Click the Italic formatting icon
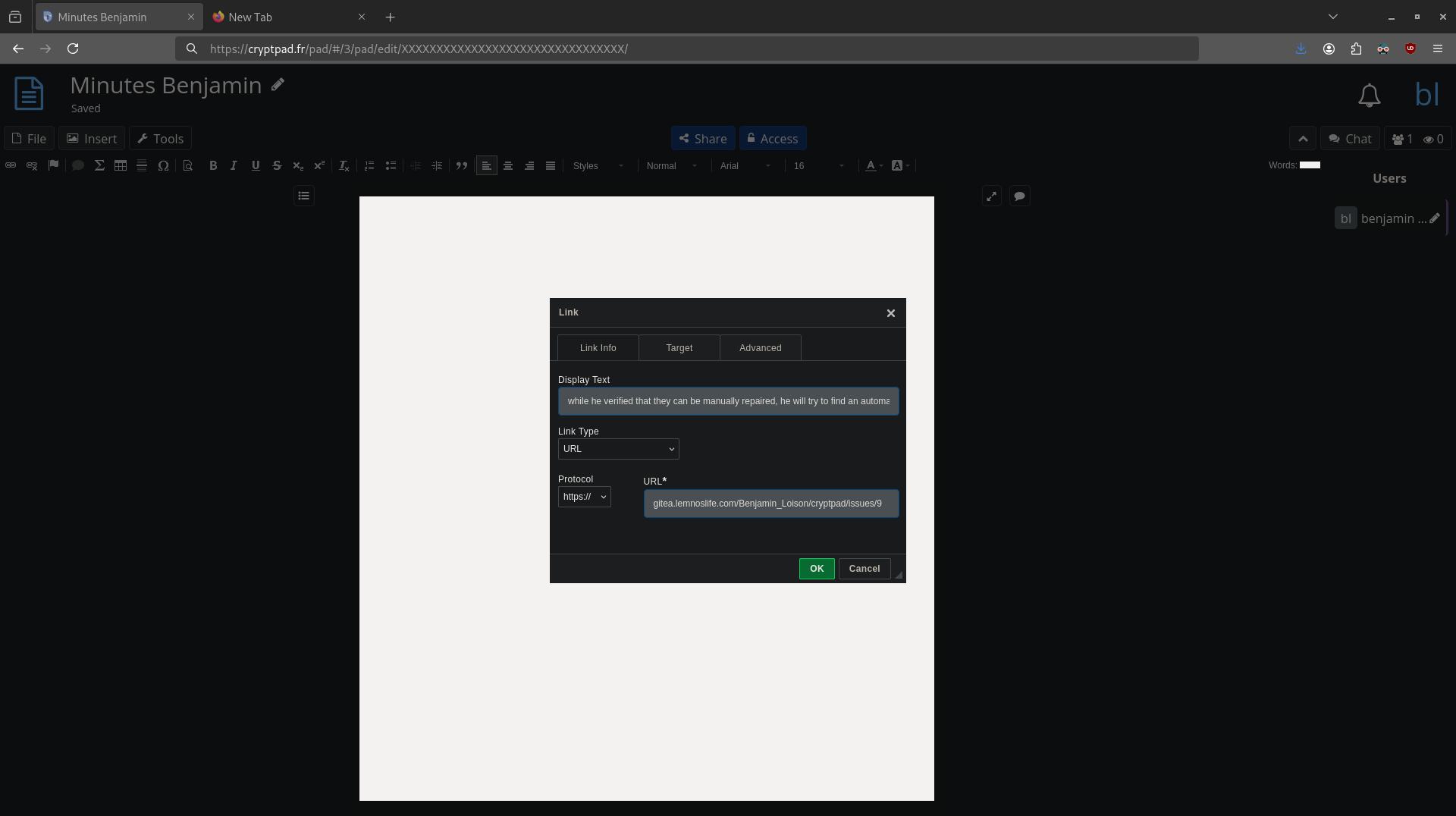 [x=234, y=165]
